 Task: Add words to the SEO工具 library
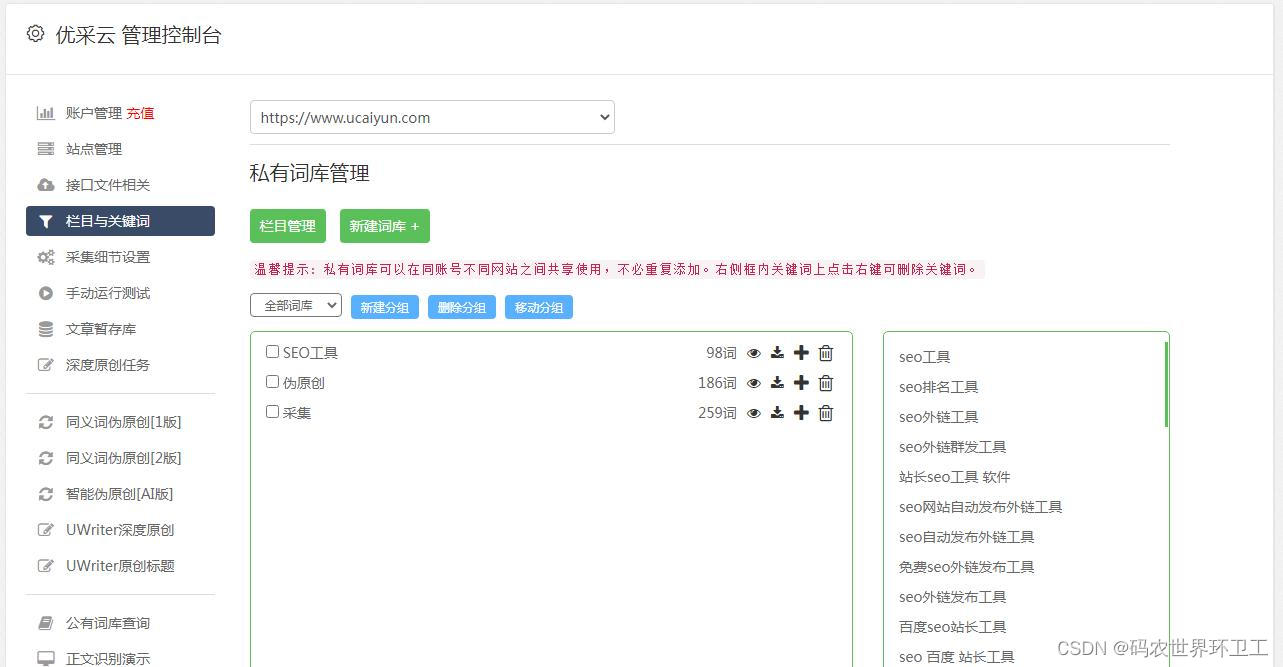pyautogui.click(x=801, y=353)
